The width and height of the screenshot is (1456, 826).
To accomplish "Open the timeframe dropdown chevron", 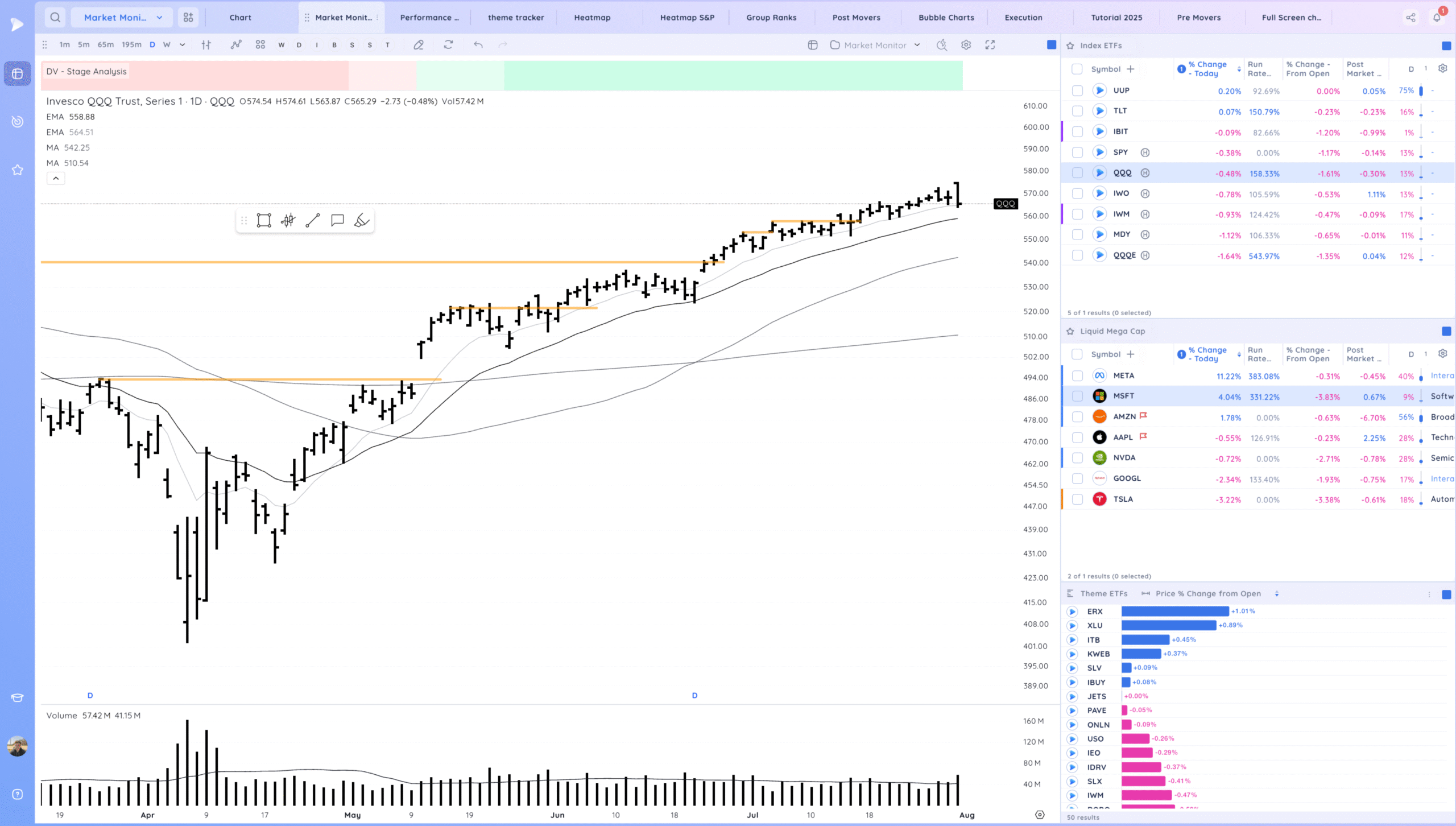I will click(x=182, y=44).
